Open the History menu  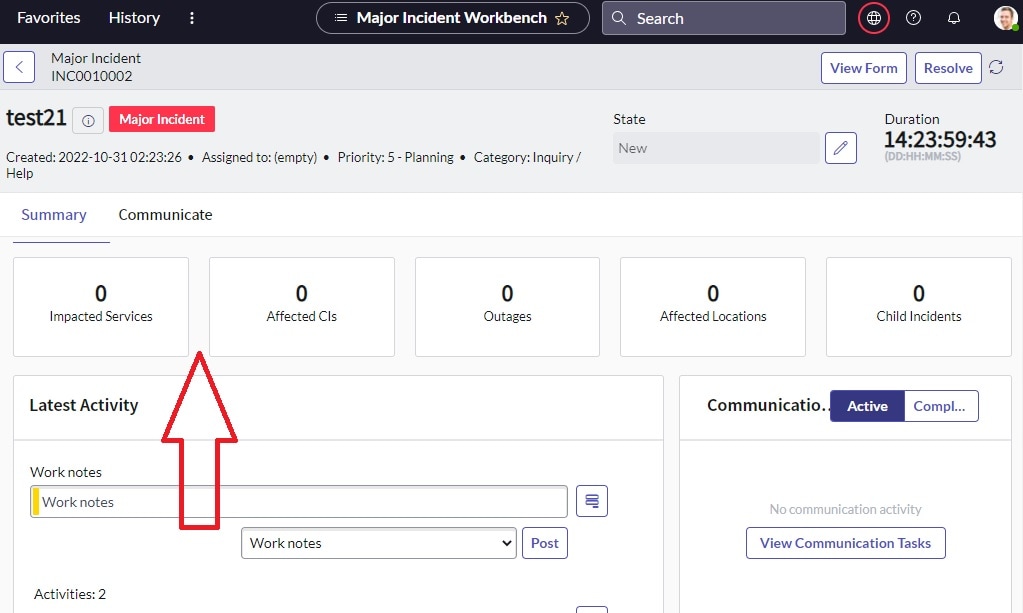[x=134, y=18]
